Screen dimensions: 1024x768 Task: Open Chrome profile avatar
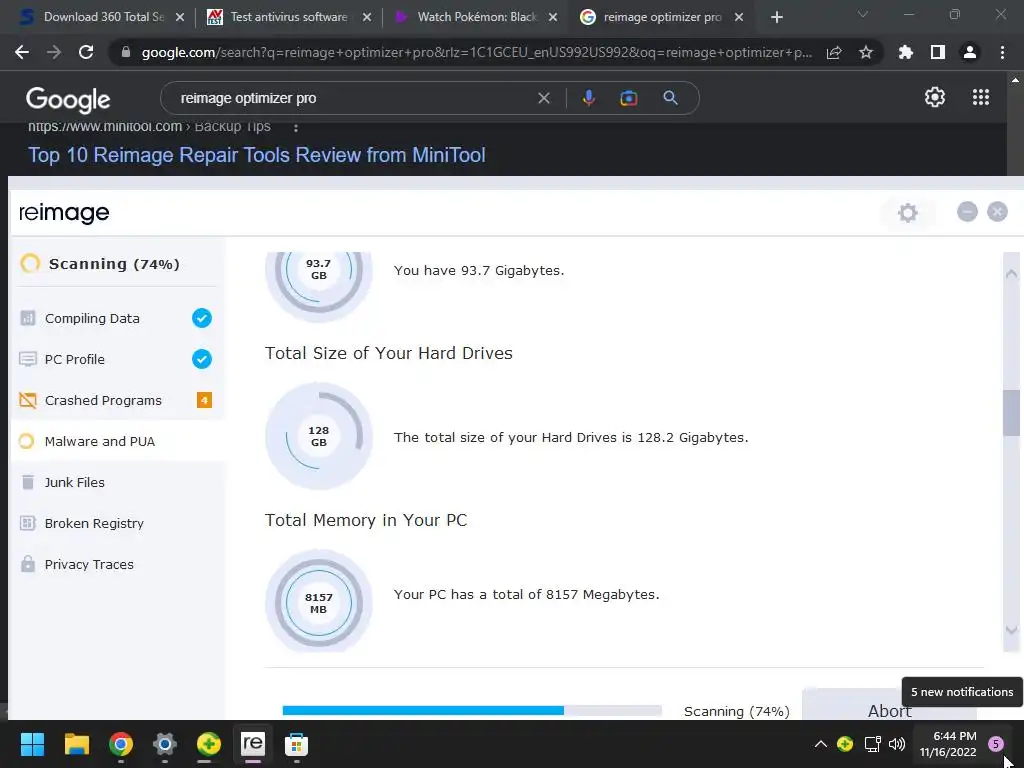[x=970, y=52]
